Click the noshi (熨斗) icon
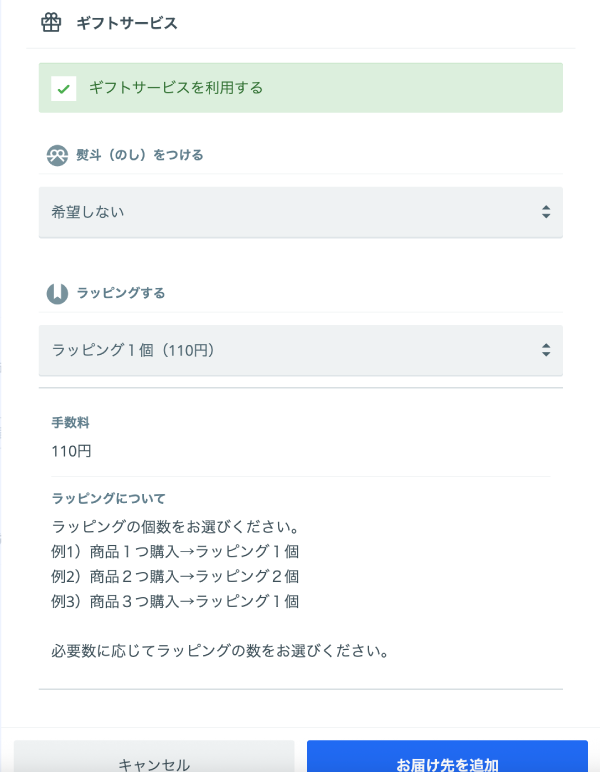This screenshot has width=600, height=772. coord(57,155)
